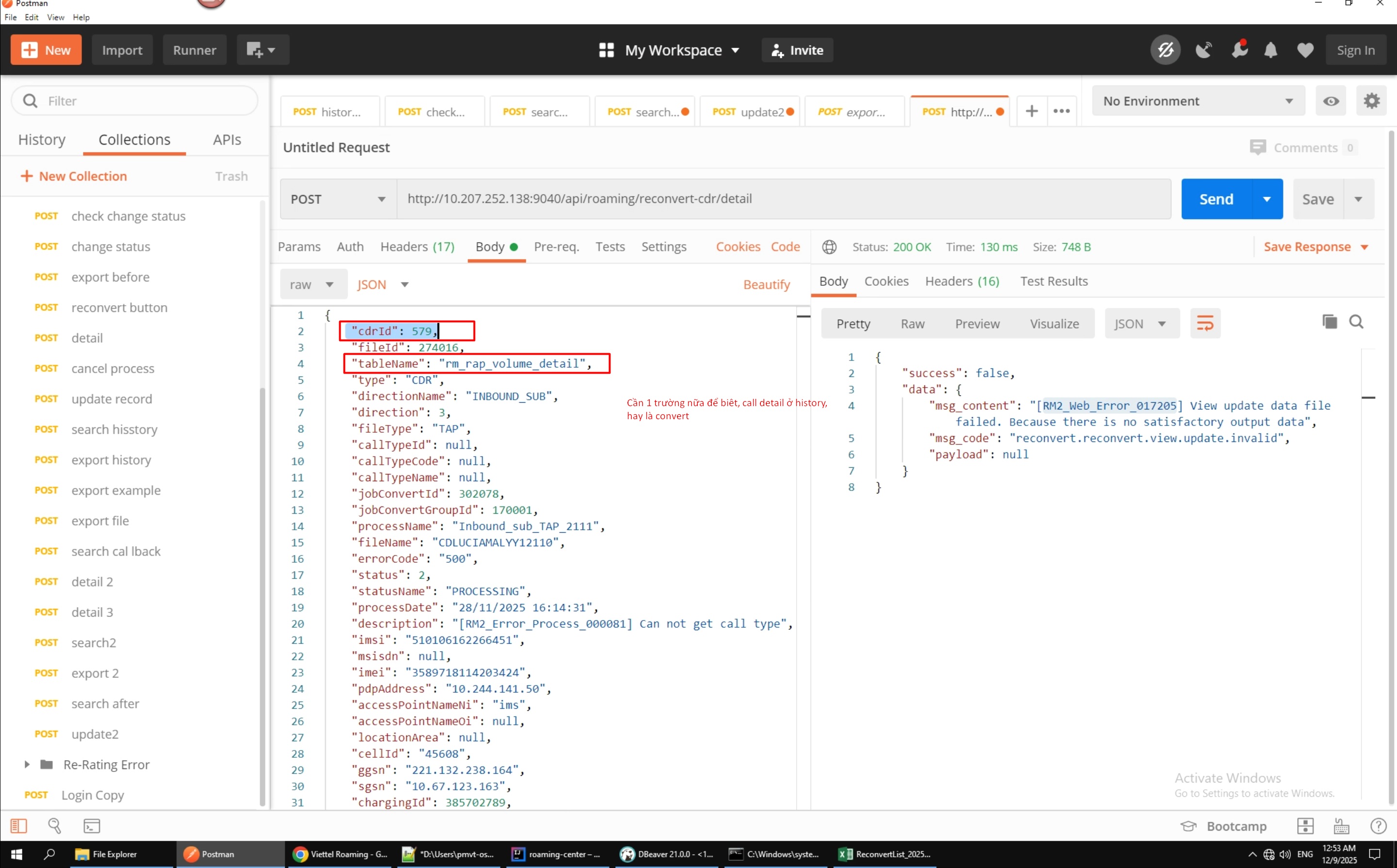The image size is (1397, 868).
Task: Expand the No Environment dropdown
Action: pyautogui.click(x=1198, y=101)
